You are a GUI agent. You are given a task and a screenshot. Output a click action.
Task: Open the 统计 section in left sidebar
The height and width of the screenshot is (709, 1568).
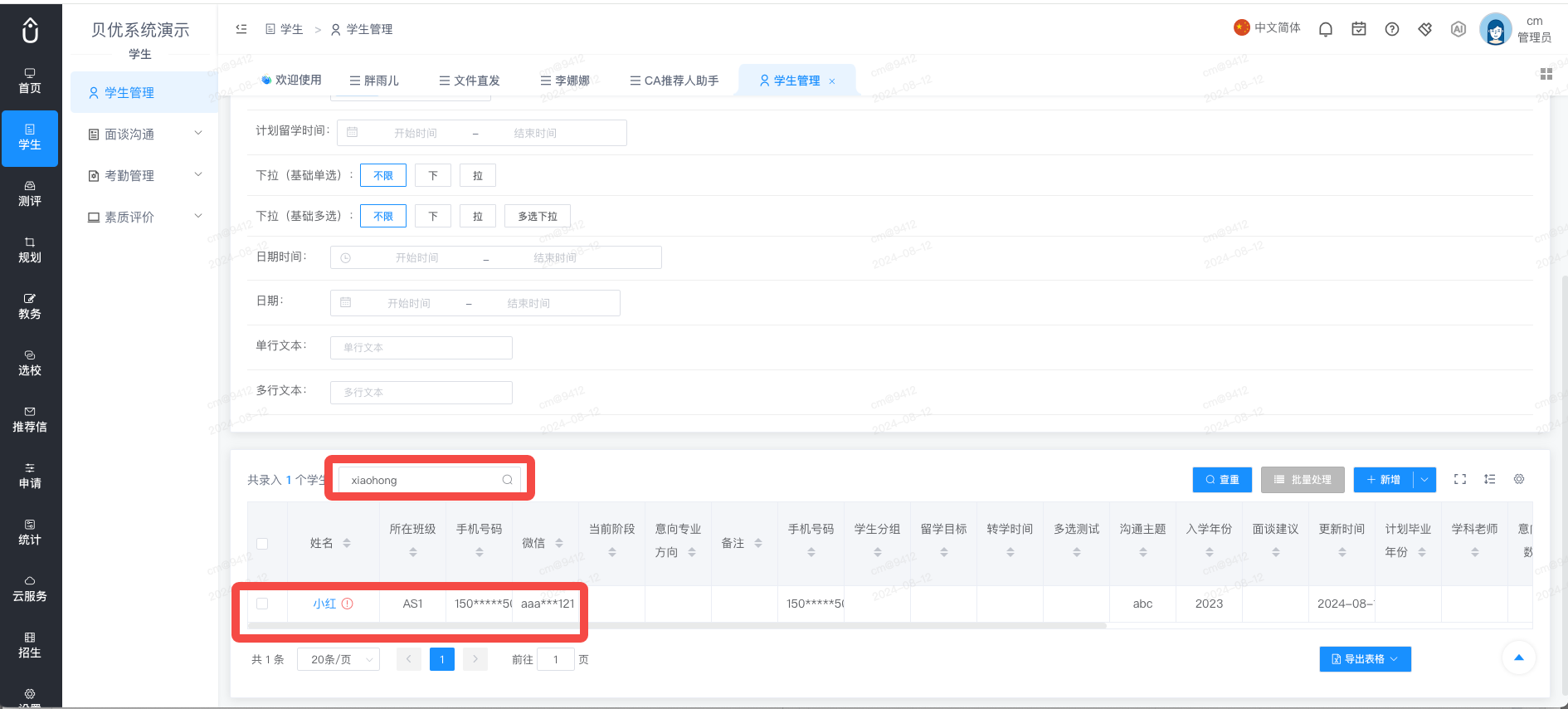point(30,531)
